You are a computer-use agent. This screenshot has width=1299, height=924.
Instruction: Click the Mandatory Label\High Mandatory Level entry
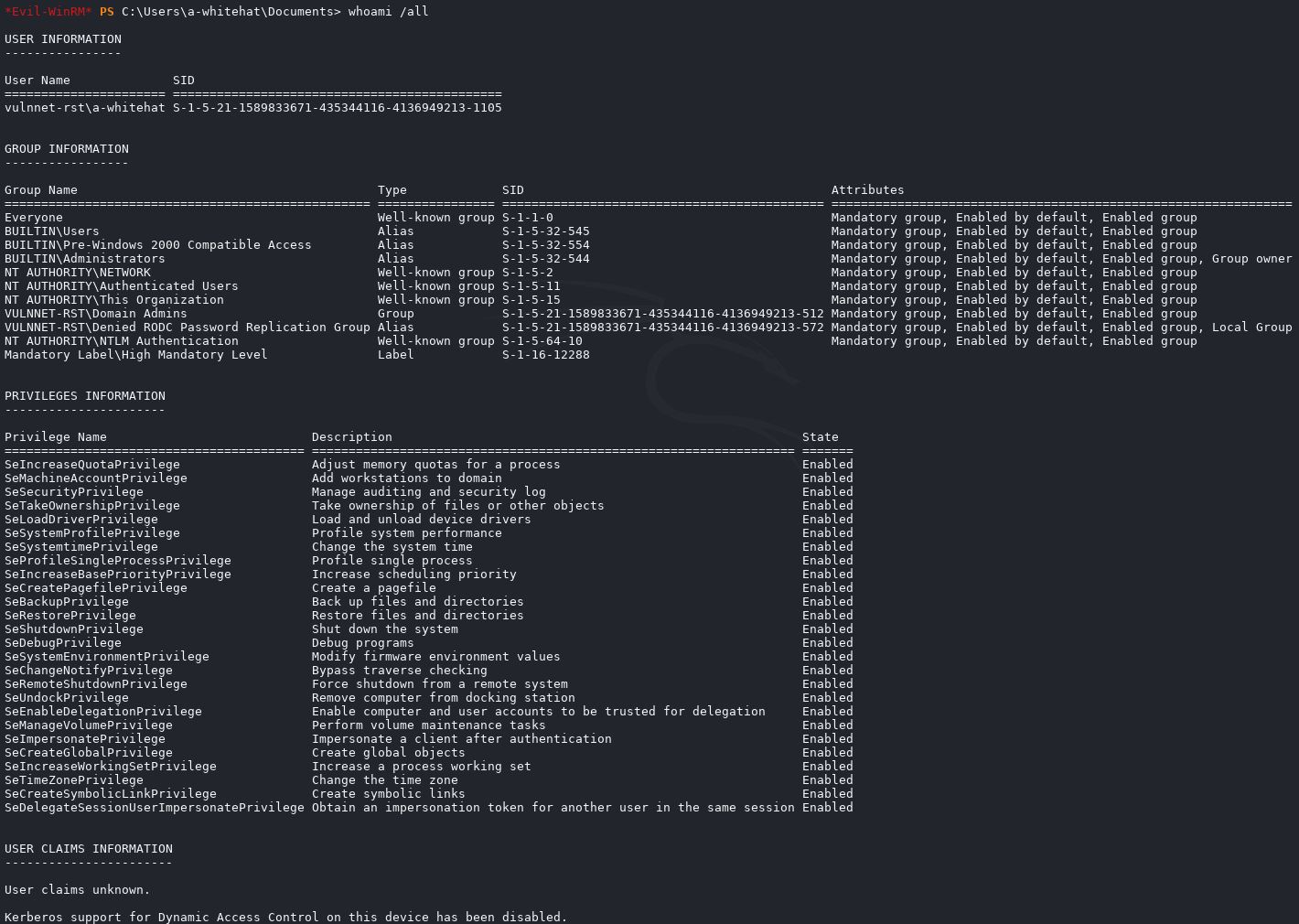pos(135,355)
